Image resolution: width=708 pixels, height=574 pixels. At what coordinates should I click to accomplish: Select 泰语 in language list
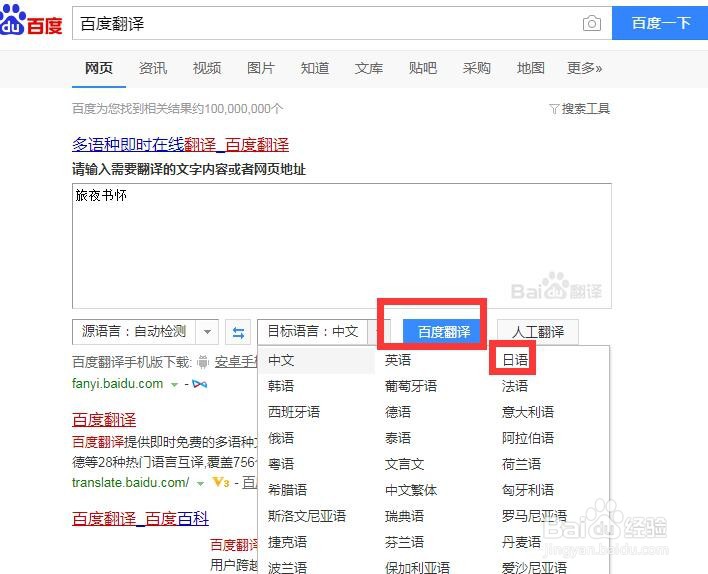tap(398, 438)
